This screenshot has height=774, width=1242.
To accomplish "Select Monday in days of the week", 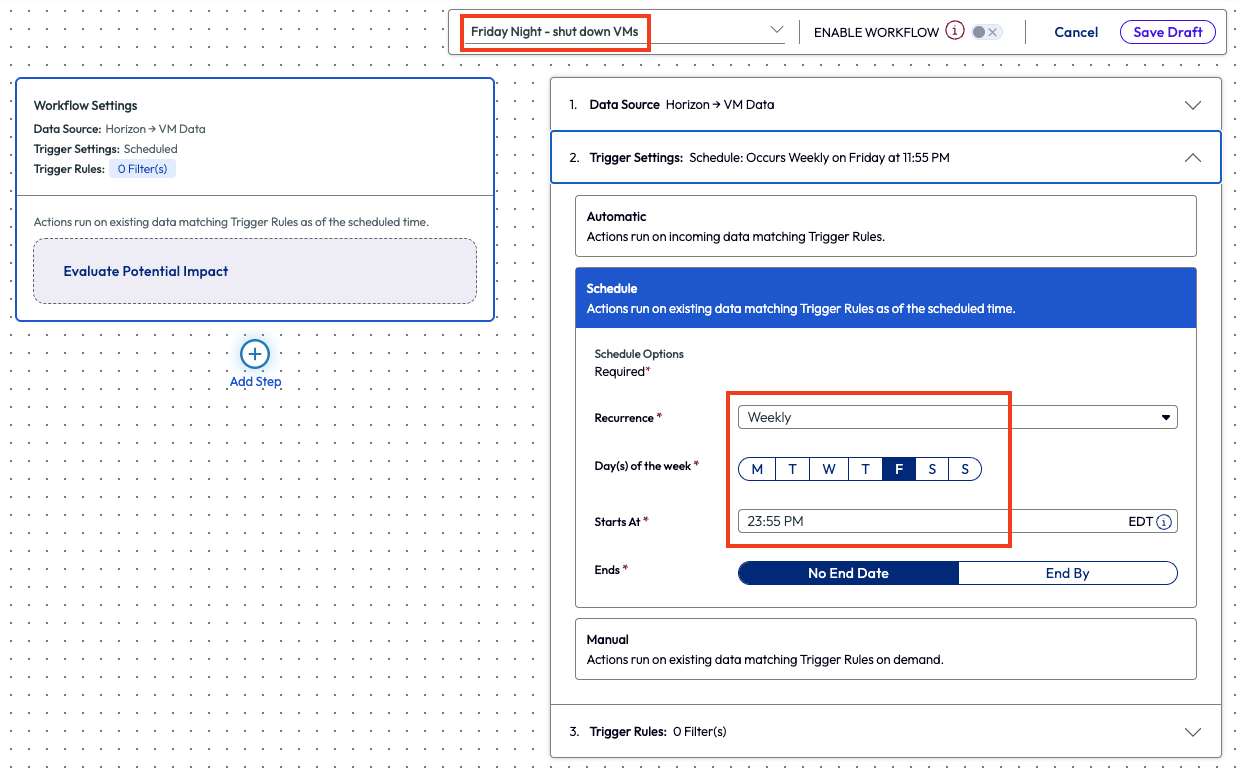I will click(x=757, y=469).
